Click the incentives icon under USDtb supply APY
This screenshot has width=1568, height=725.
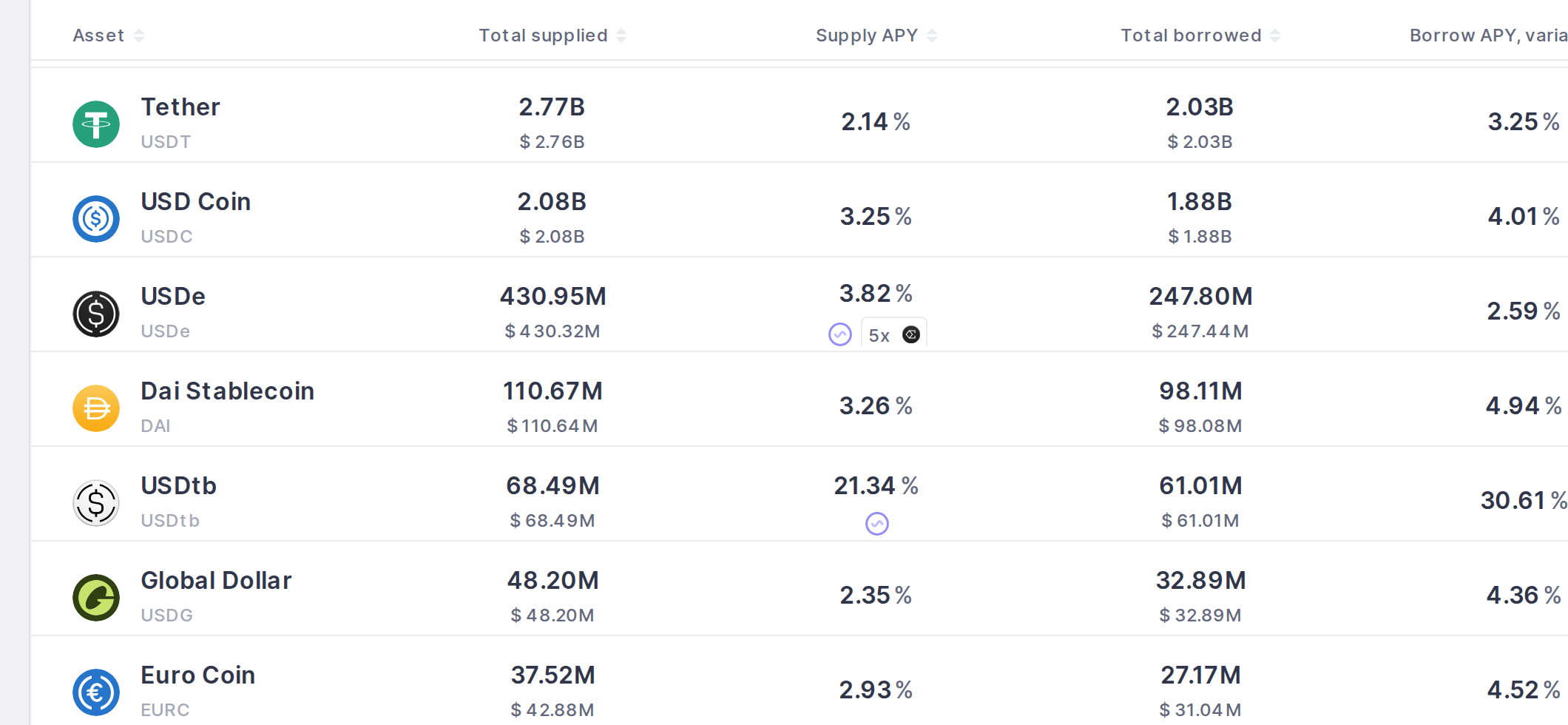click(877, 524)
